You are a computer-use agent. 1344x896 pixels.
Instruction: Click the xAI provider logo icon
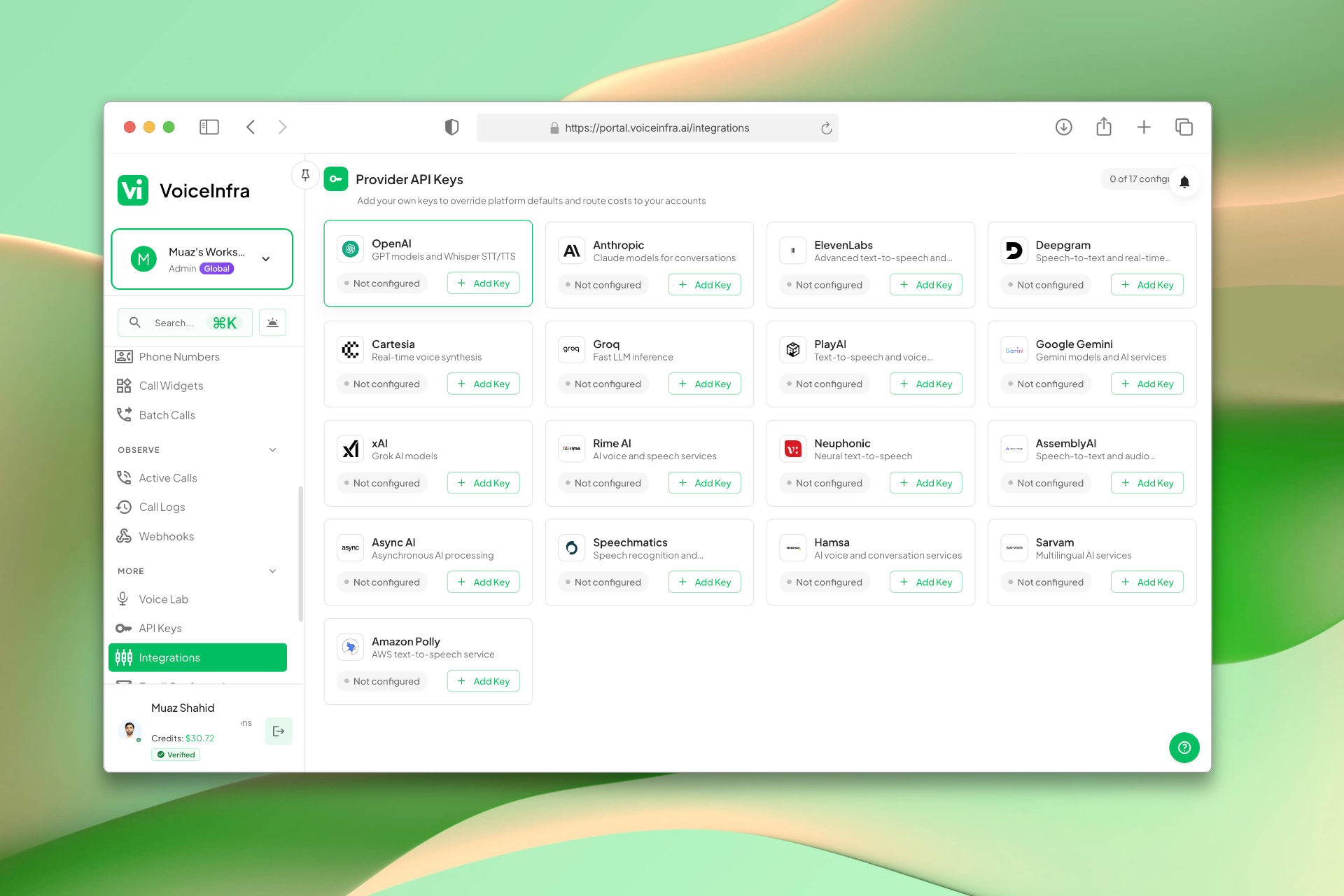click(x=351, y=449)
